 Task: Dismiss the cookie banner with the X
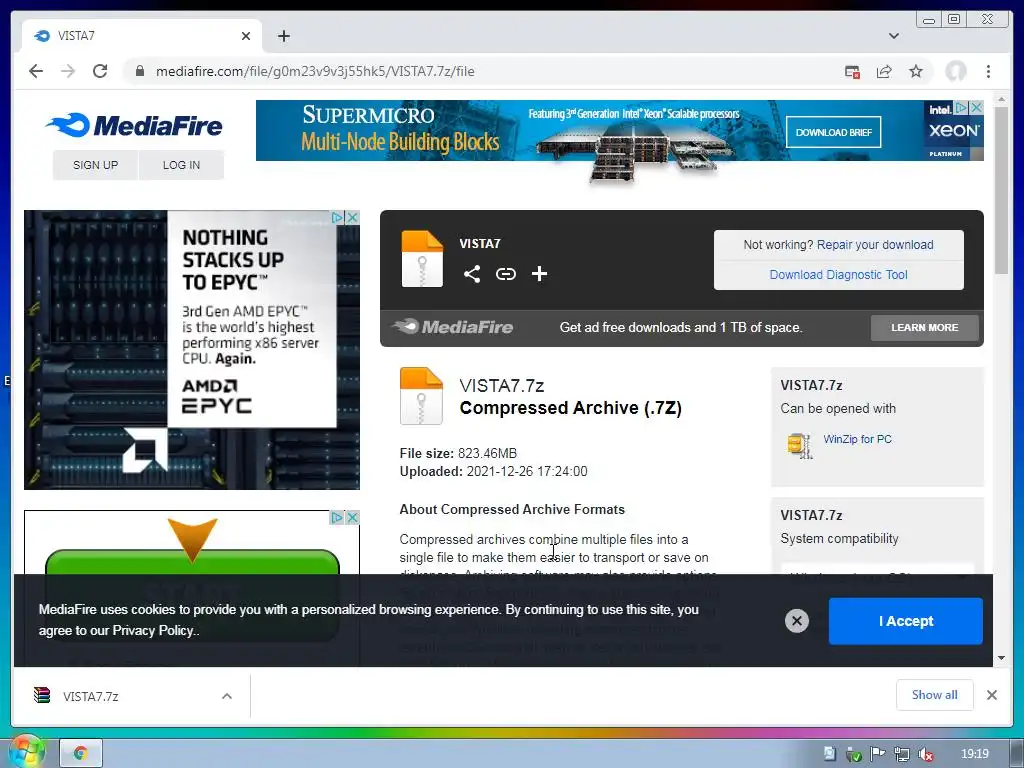click(x=797, y=621)
